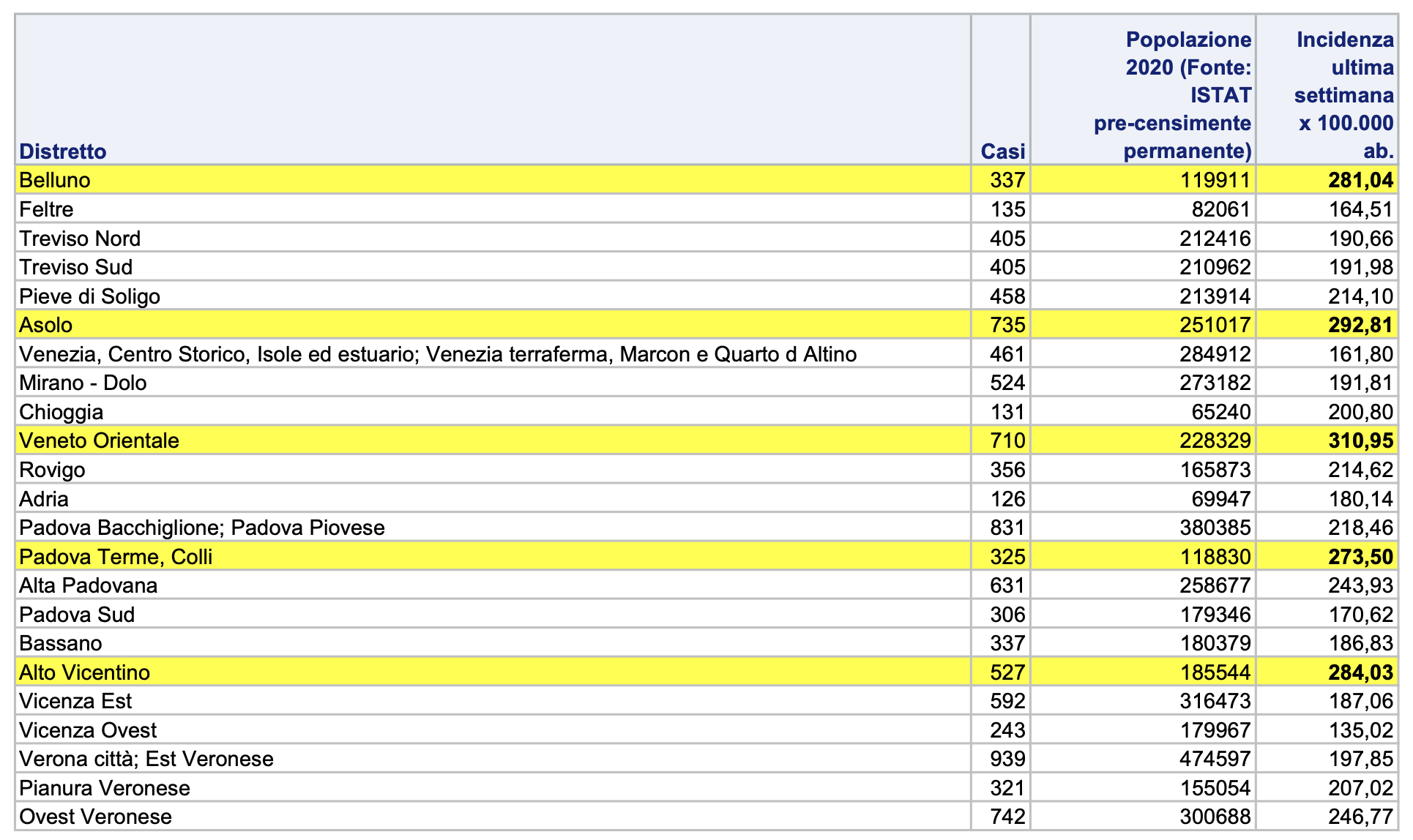This screenshot has height=840, width=1413.
Task: Select the Pianura Veronese cell
Action: (493, 788)
